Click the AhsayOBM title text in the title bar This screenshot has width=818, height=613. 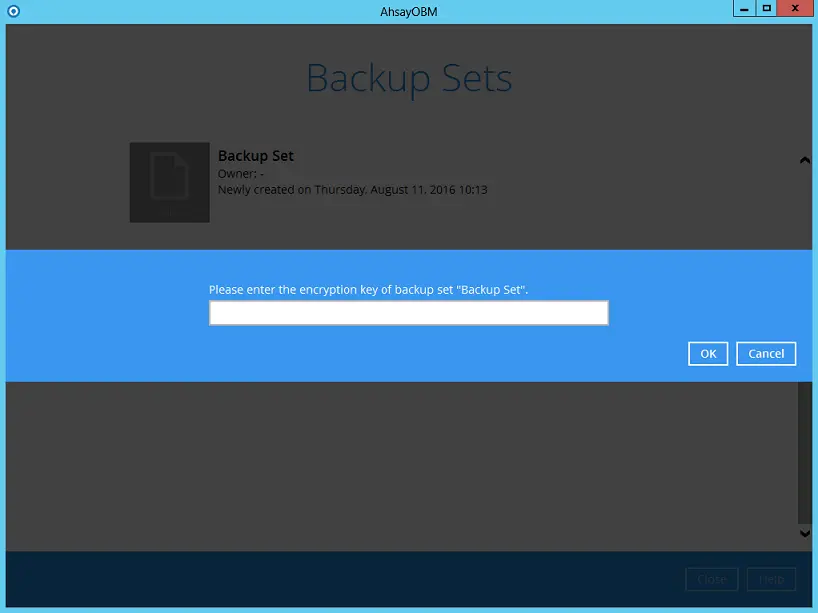point(409,11)
